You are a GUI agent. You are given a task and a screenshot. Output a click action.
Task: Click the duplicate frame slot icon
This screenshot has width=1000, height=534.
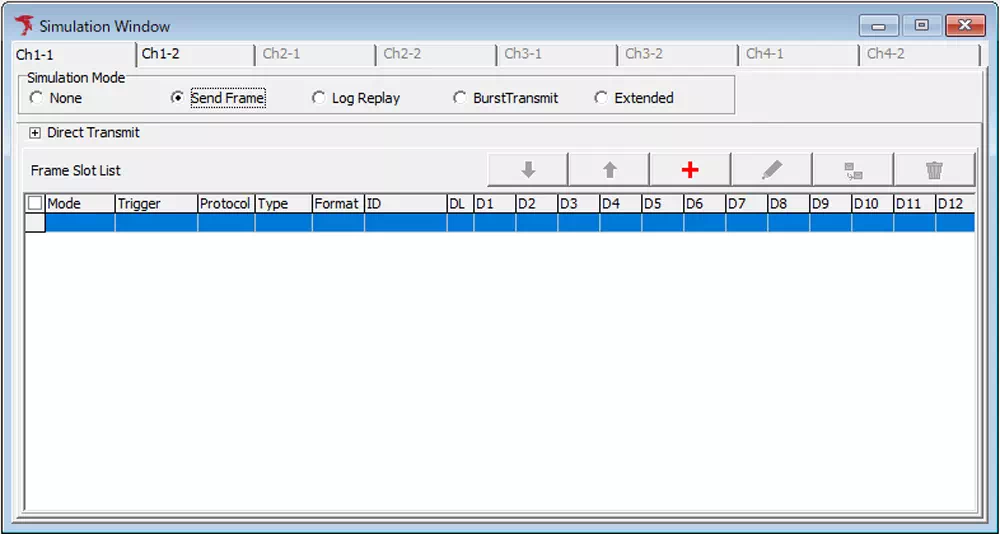[853, 170]
